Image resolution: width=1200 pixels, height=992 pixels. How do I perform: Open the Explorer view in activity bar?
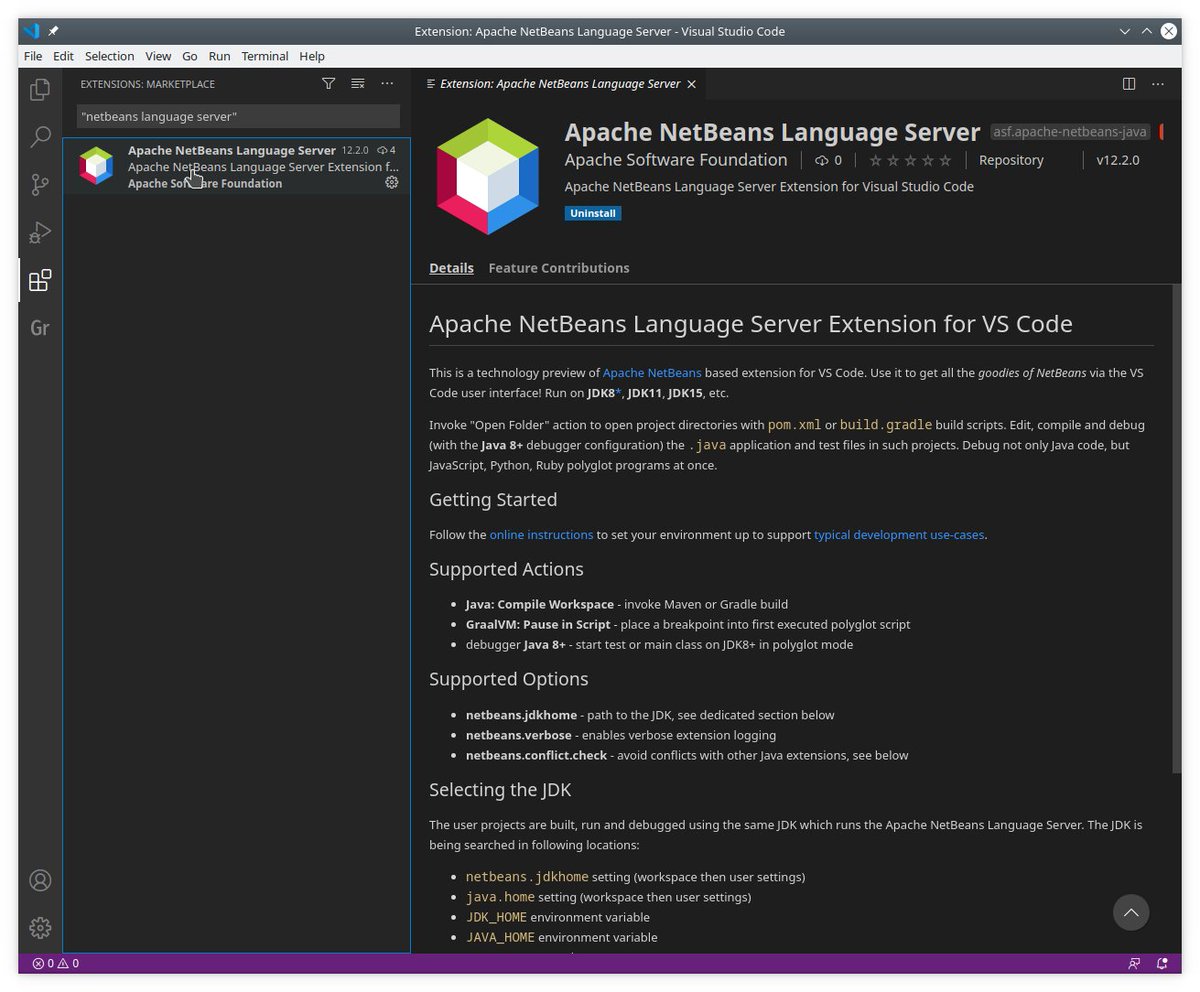pos(40,89)
